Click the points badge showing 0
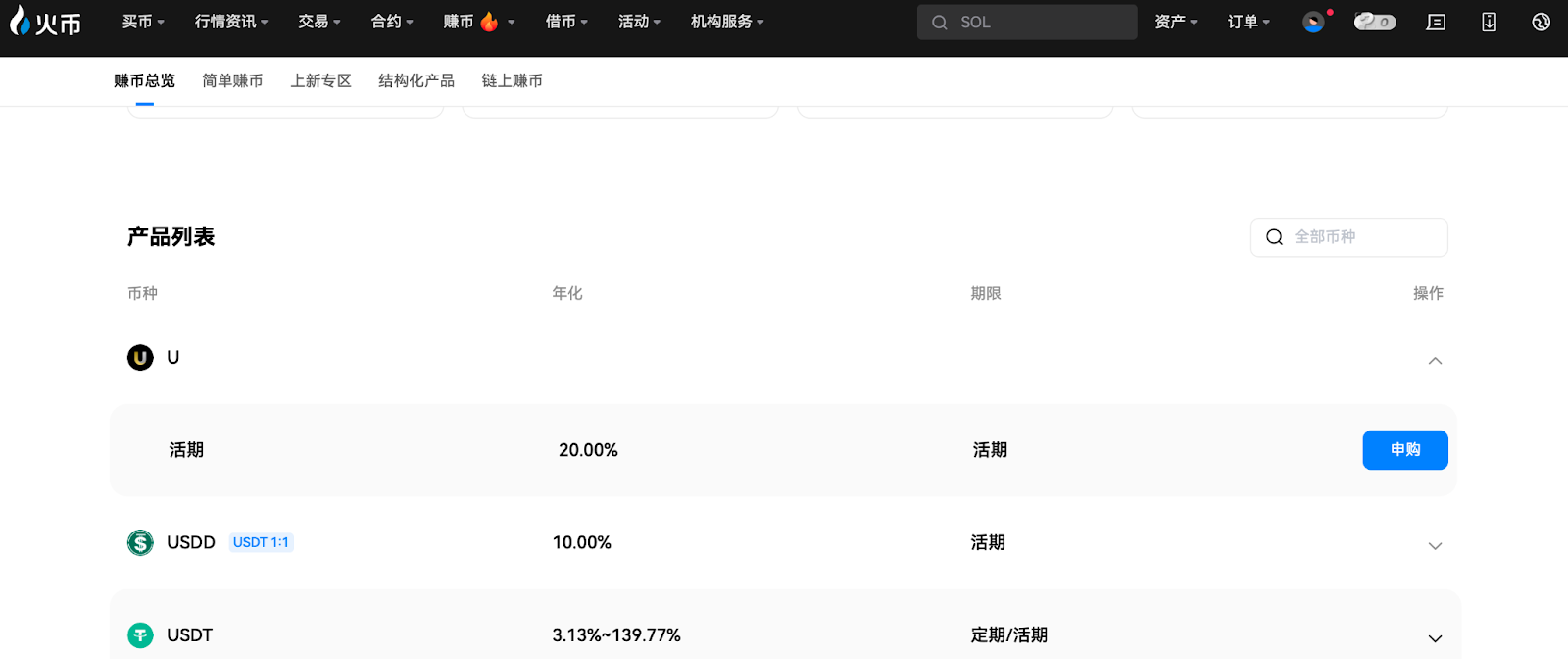This screenshot has height=659, width=1568. click(x=1374, y=22)
